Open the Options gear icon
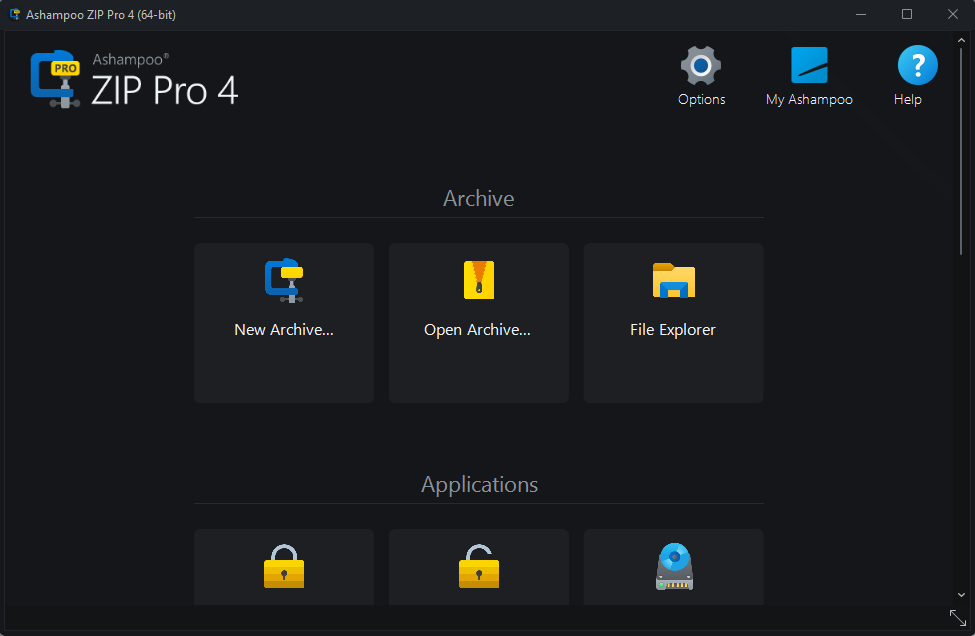The image size is (975, 636). [701, 65]
